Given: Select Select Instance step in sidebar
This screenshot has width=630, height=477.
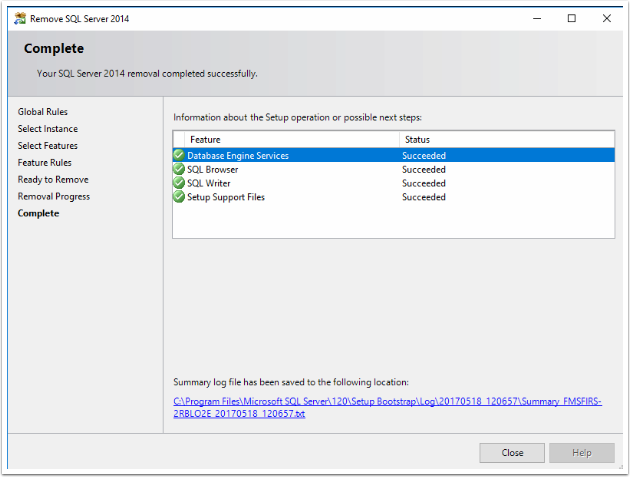Looking at the screenshot, I should 48,129.
